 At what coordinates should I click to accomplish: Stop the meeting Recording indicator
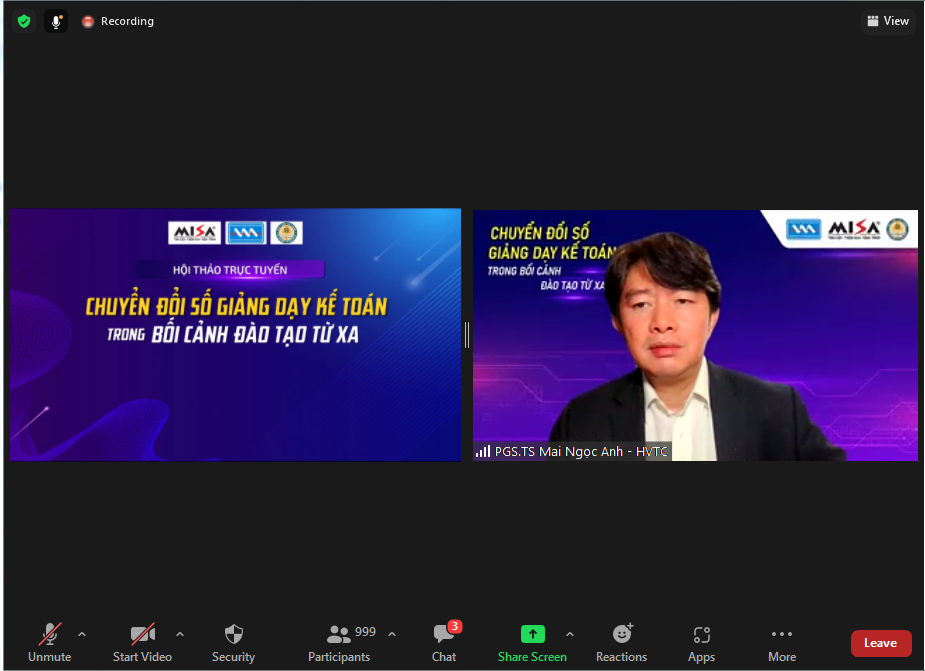pyautogui.click(x=117, y=20)
